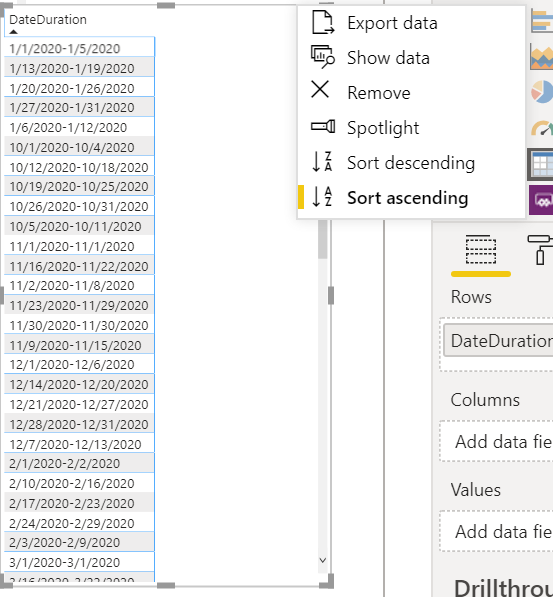Choose Export data from menu
This screenshot has height=597, width=553.
click(x=411, y=23)
